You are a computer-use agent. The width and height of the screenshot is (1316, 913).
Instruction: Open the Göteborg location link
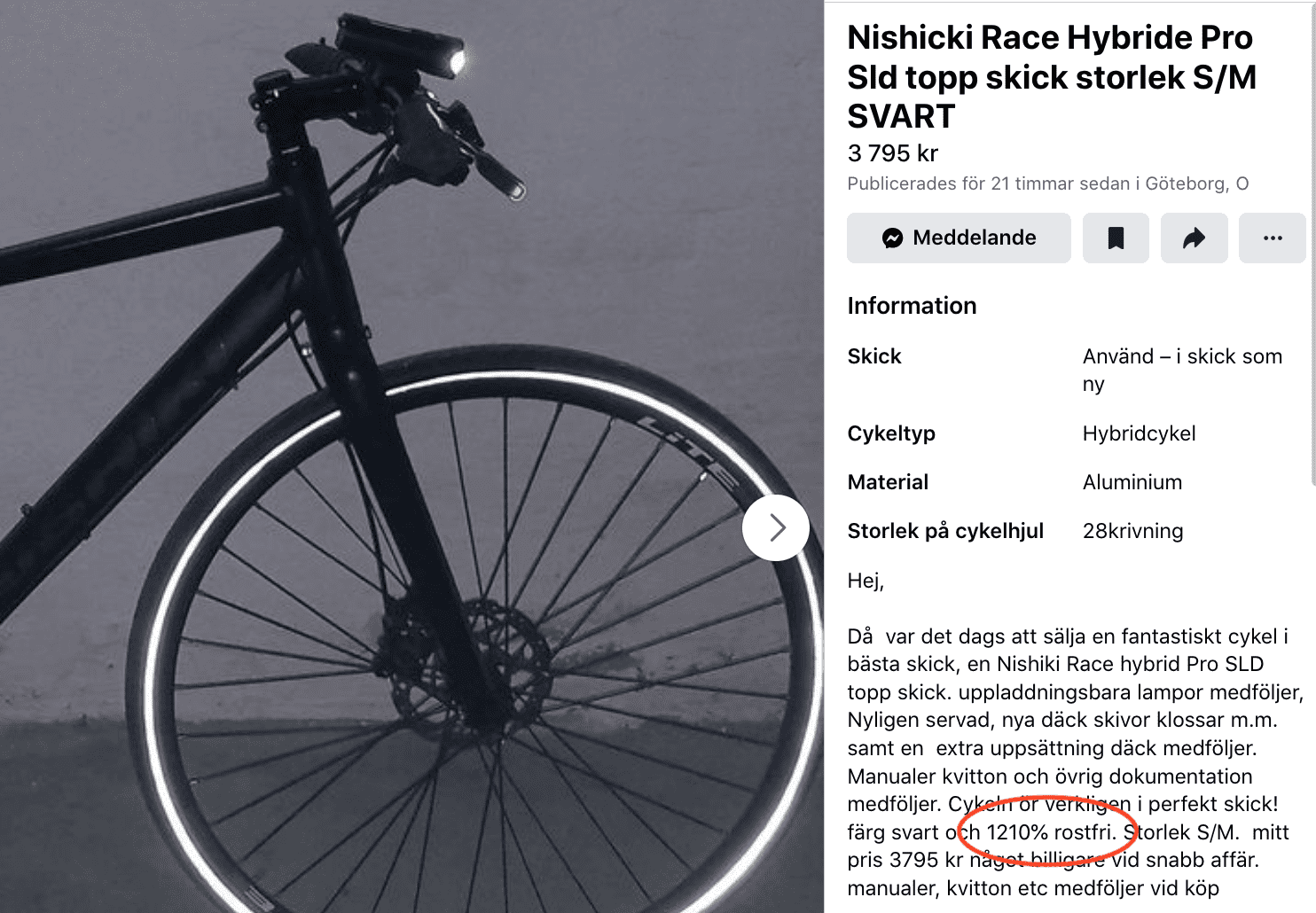click(x=1193, y=183)
